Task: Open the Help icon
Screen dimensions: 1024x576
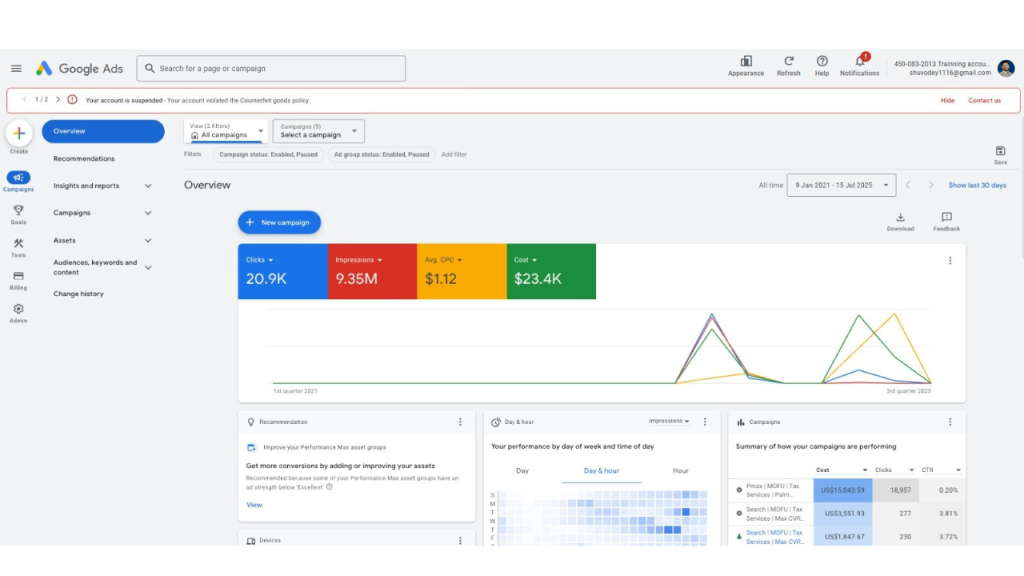Action: click(822, 66)
